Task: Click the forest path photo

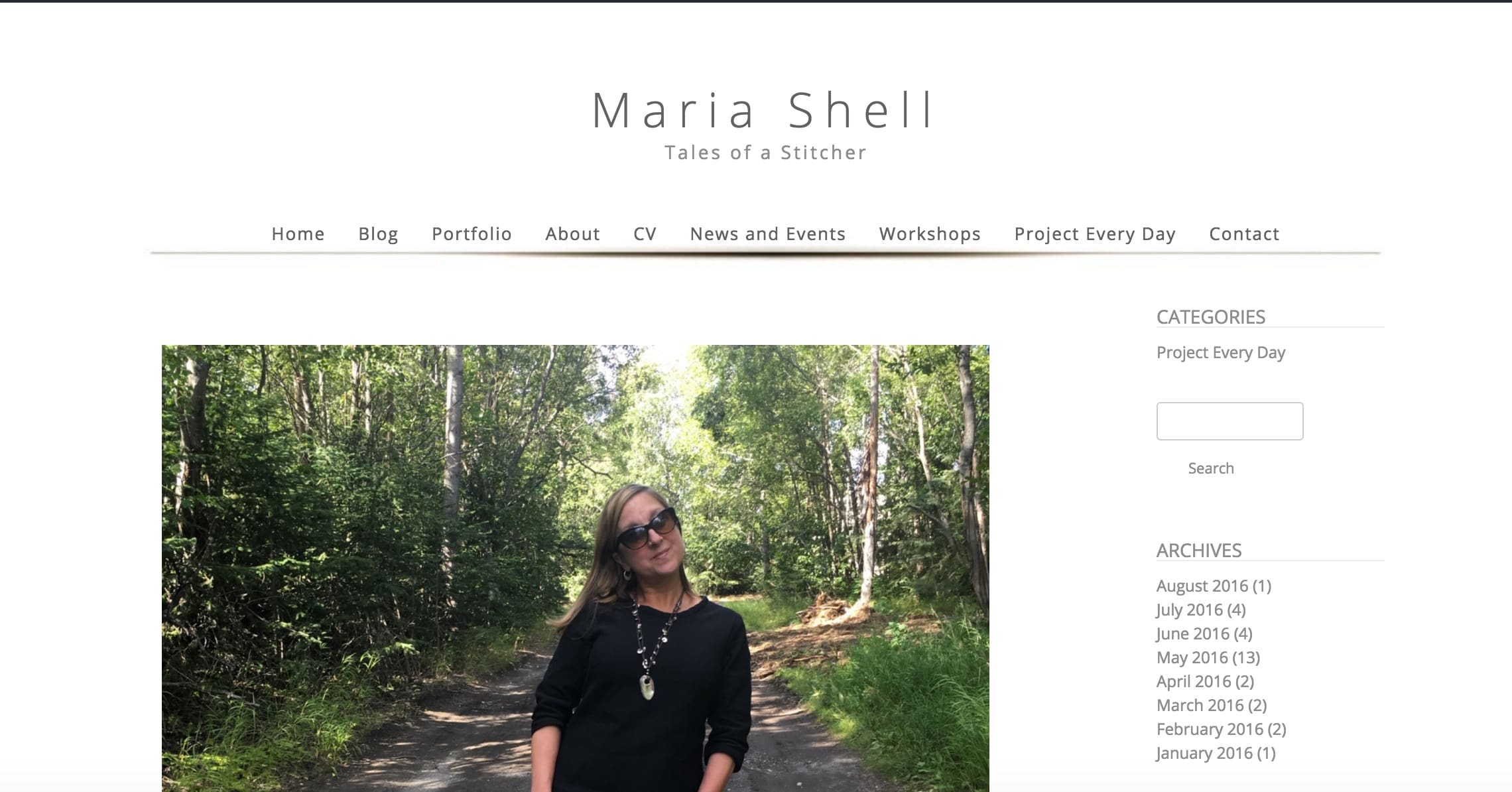Action: point(575,568)
